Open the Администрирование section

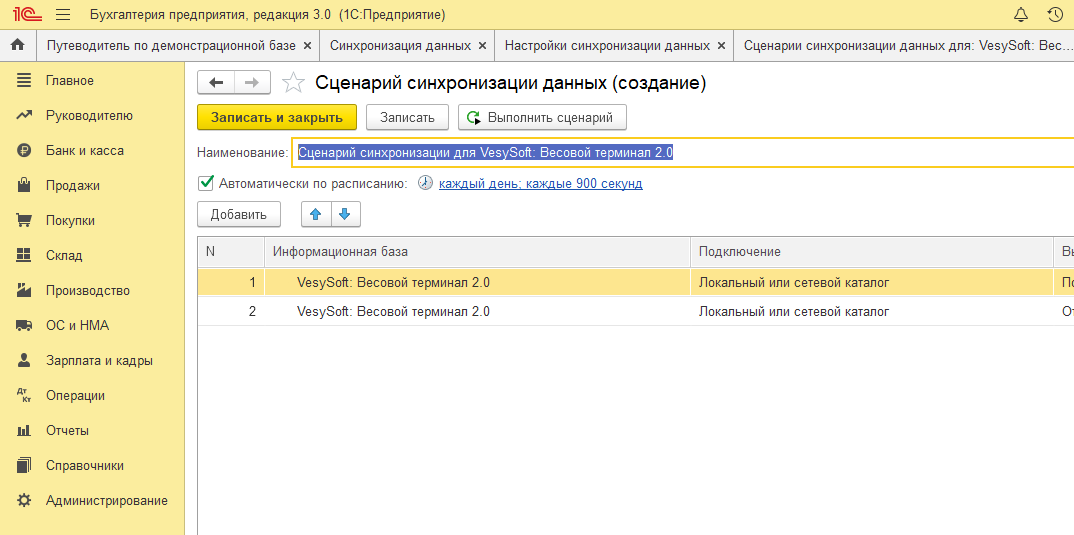coord(106,500)
